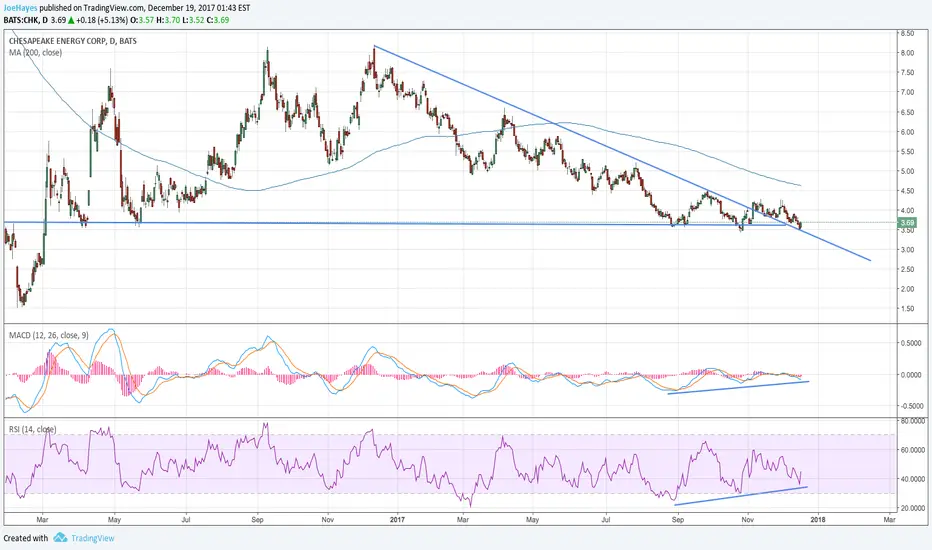Click the O:3.57 open value
This screenshot has width=932, height=550.
pyautogui.click(x=142, y=20)
